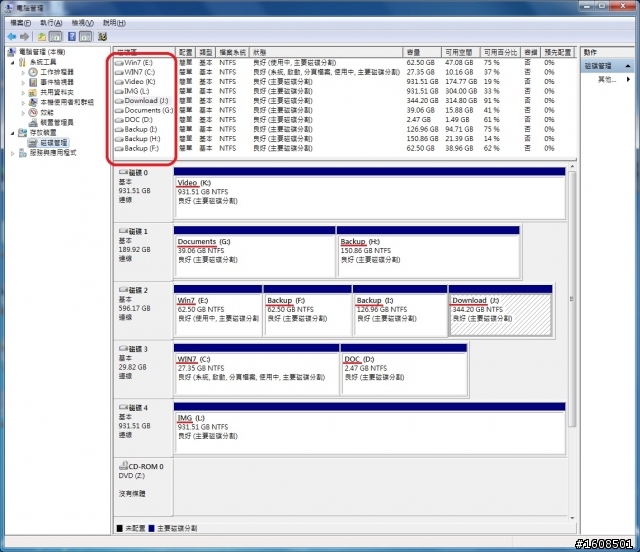The image size is (640, 552).
Task: Select Backup (H:) drive in volume list
Action: pyautogui.click(x=138, y=138)
